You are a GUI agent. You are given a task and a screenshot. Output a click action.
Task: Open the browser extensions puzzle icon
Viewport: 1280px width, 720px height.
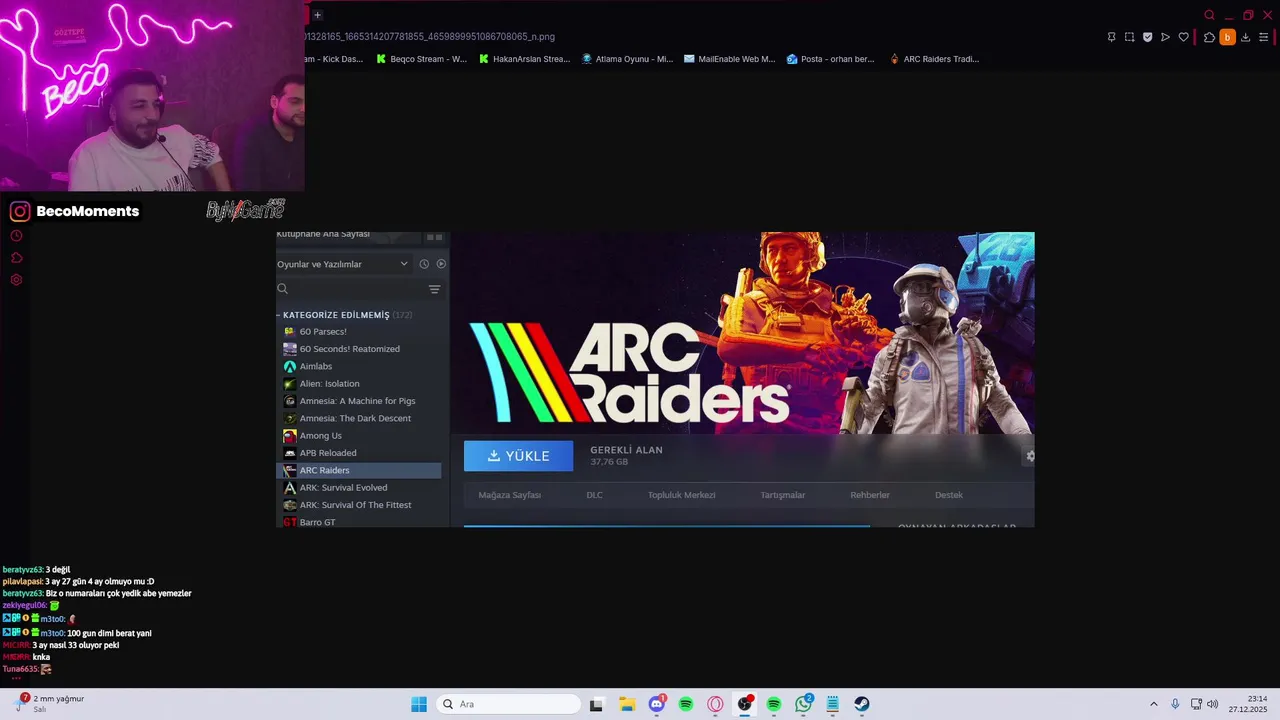[x=1209, y=37]
